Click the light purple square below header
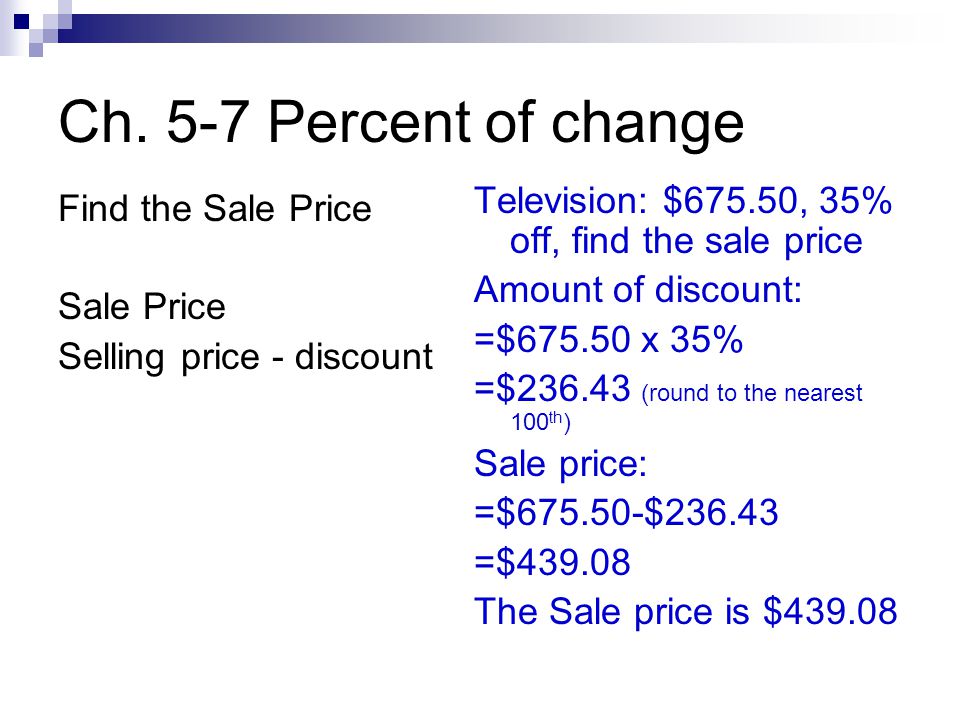 [36, 50]
